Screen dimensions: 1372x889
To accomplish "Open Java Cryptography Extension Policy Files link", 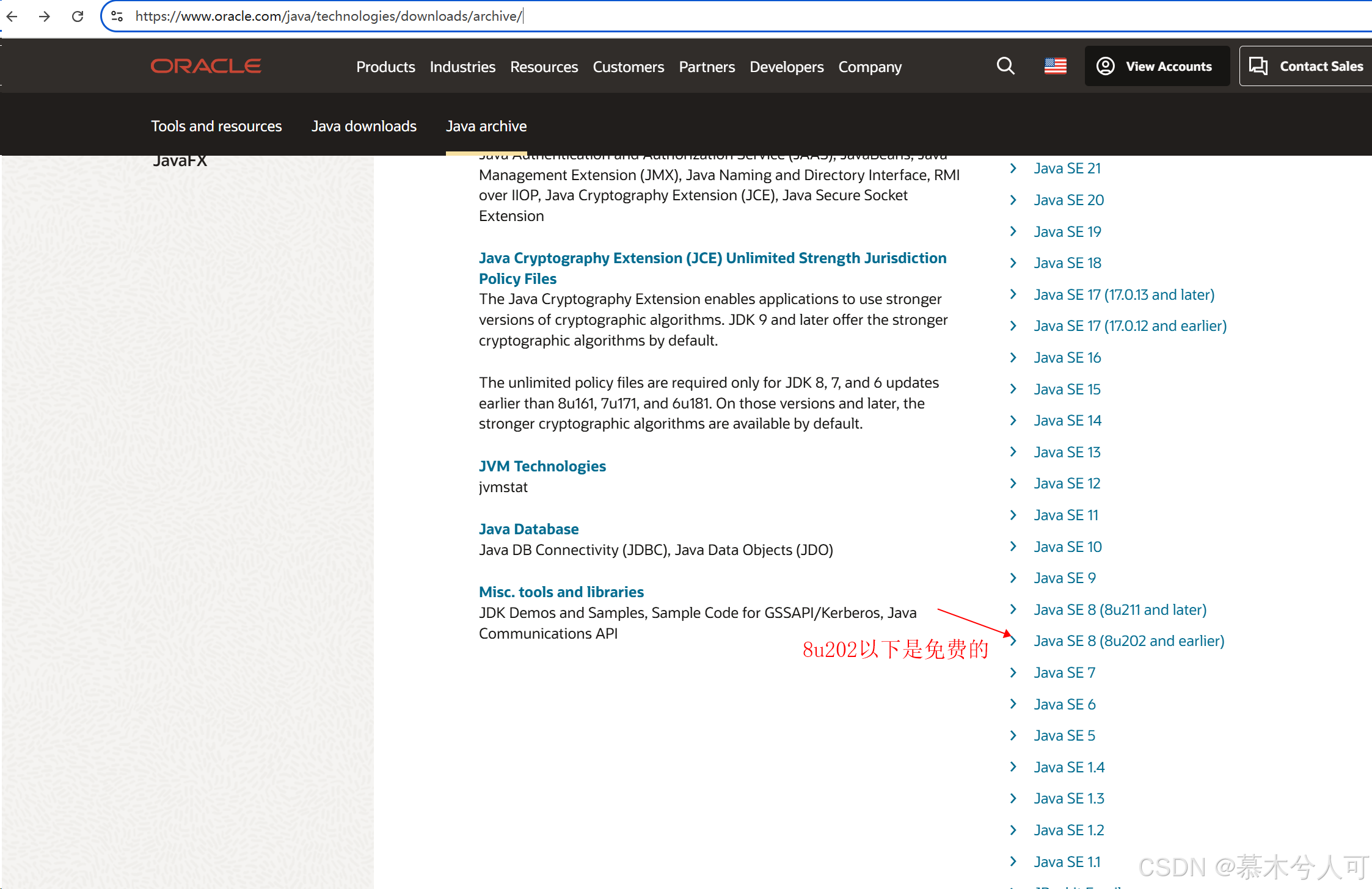I will [713, 268].
